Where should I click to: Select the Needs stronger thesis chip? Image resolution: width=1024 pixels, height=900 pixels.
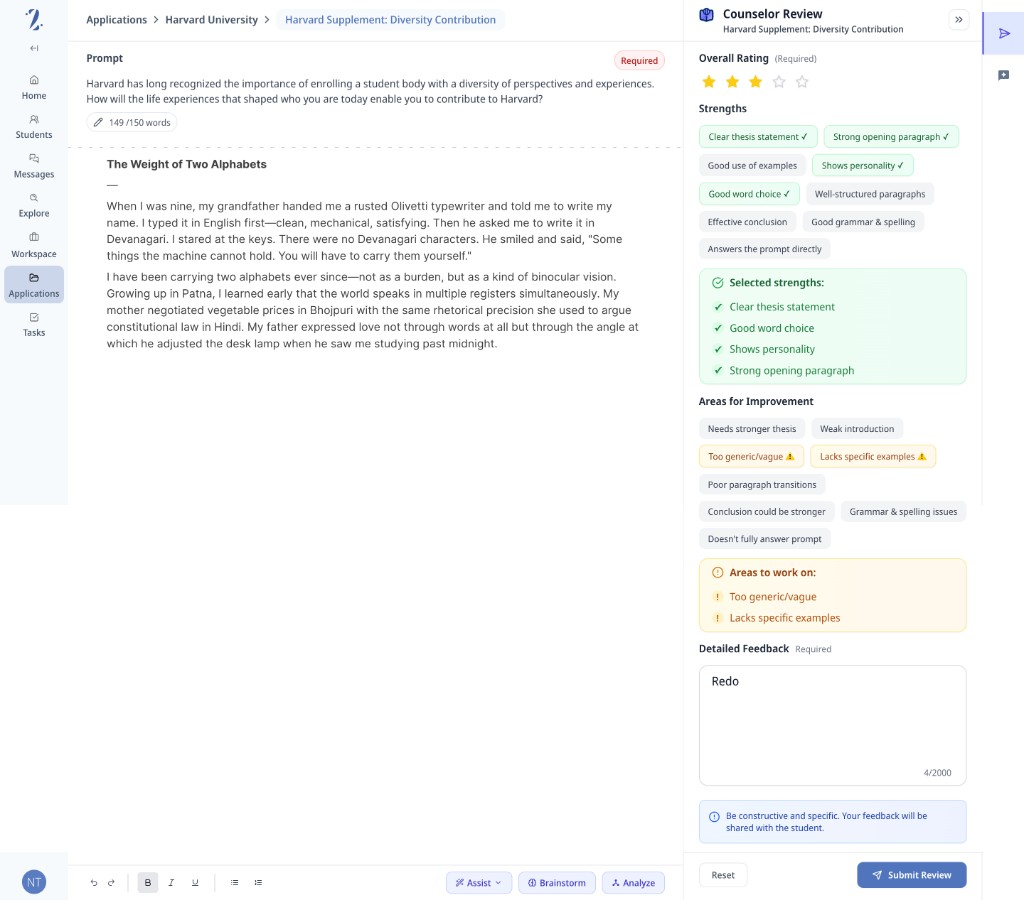752,428
